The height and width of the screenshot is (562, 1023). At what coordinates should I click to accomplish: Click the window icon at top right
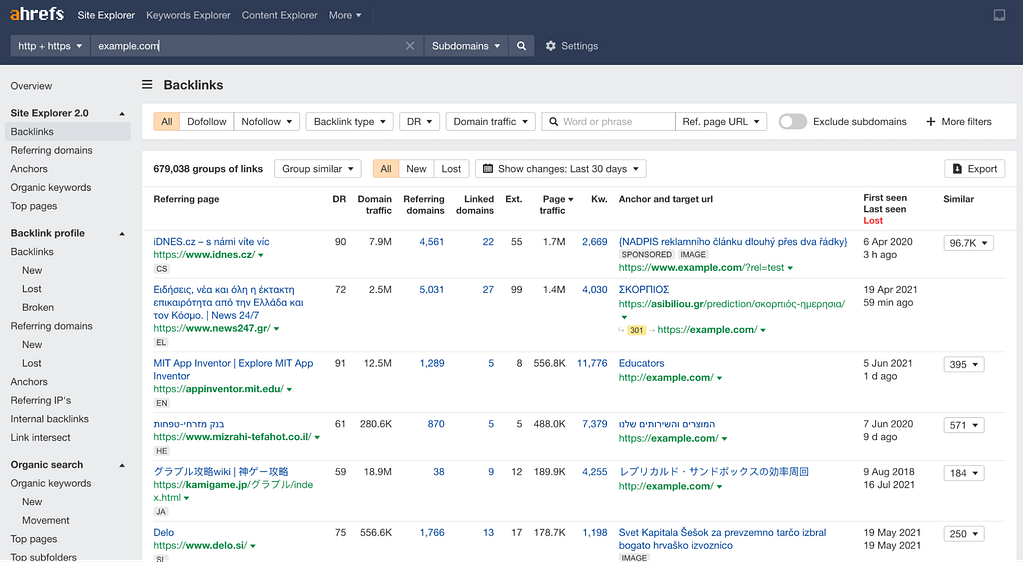tap(1000, 15)
